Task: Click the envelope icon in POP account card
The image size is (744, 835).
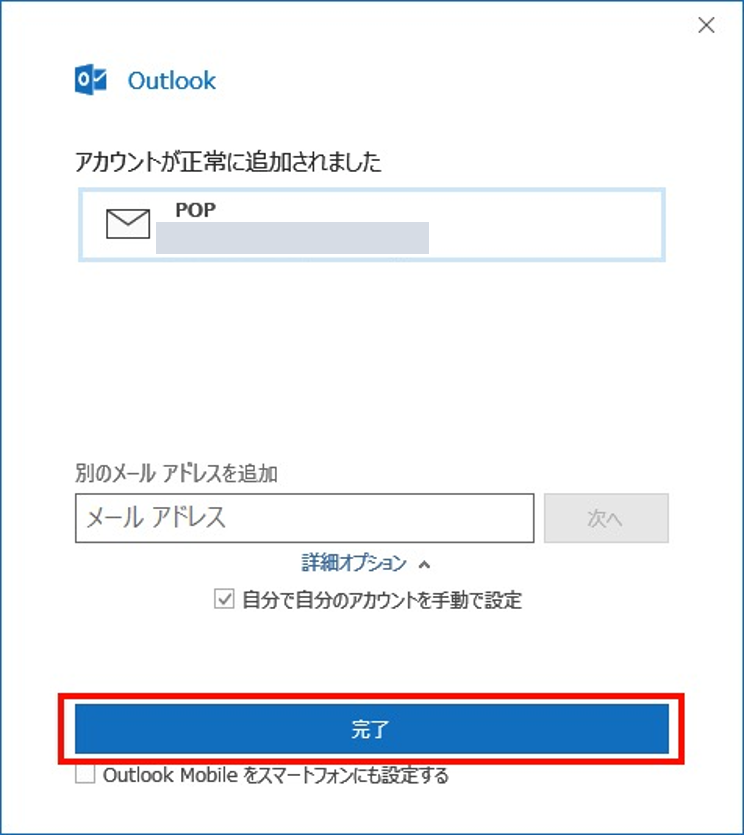Action: (x=128, y=224)
